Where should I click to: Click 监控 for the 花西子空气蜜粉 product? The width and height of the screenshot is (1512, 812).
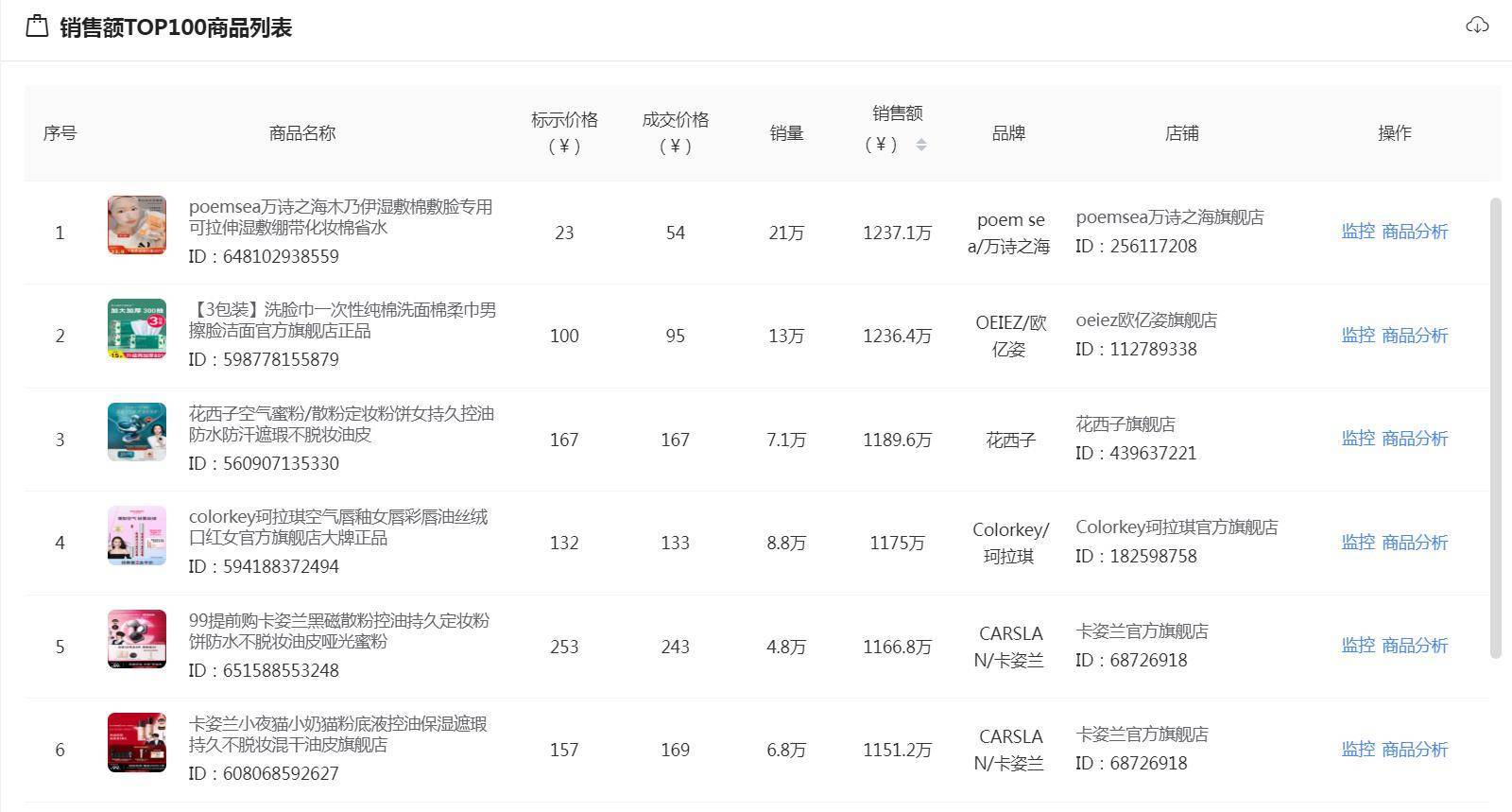click(1358, 439)
